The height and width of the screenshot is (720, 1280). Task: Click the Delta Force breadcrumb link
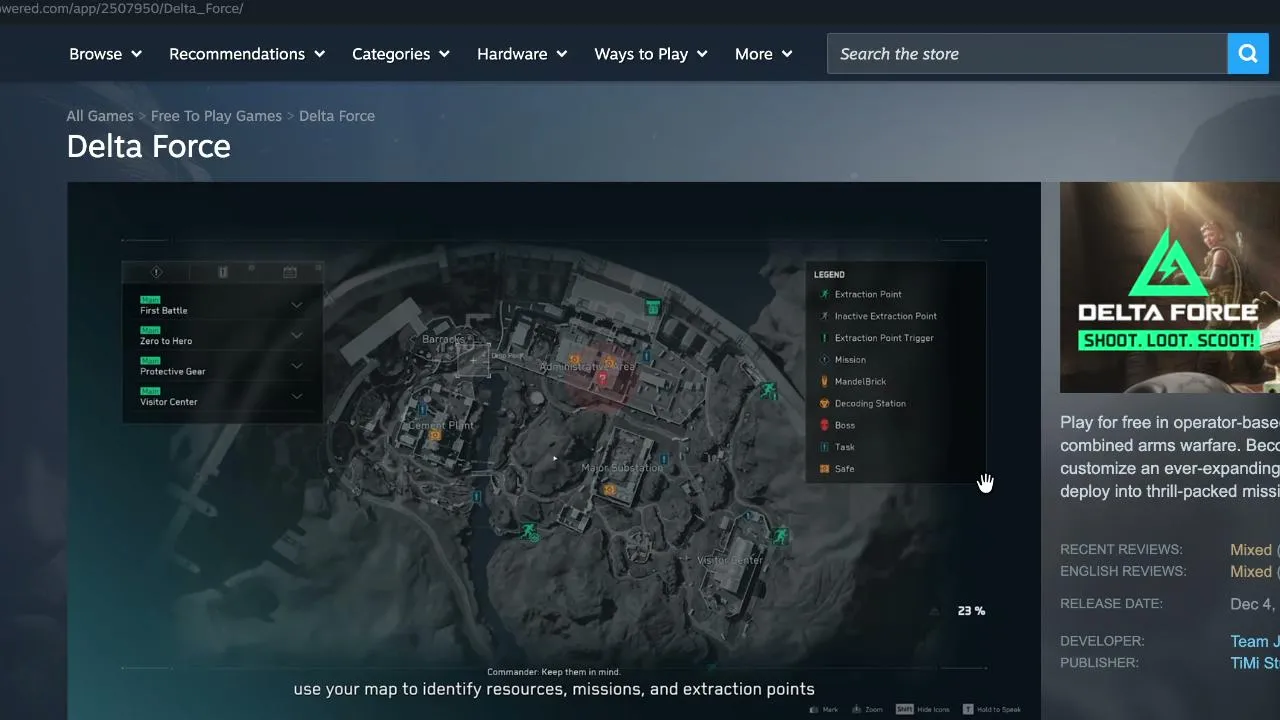(337, 116)
